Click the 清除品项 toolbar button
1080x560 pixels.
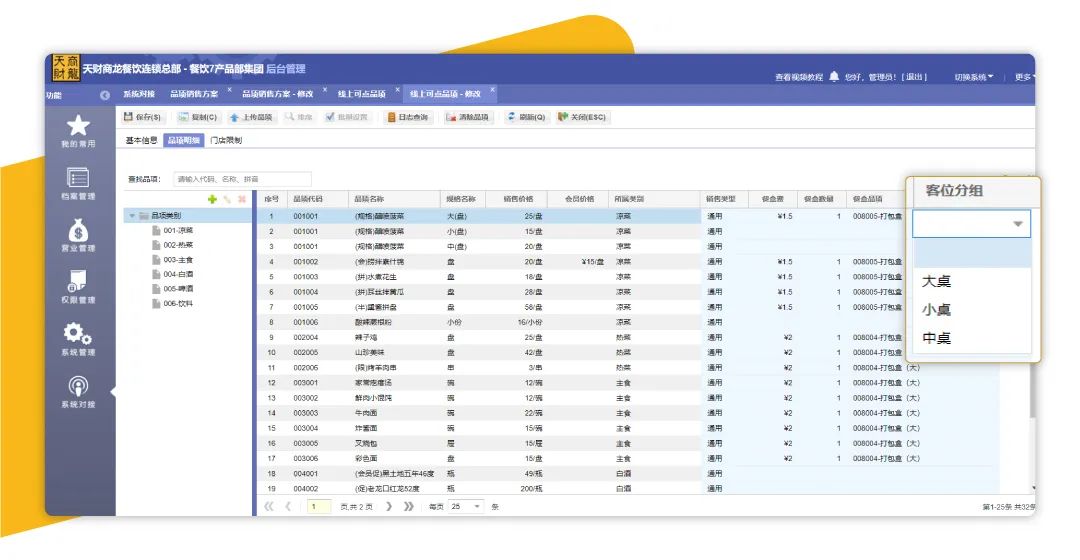tap(468, 117)
